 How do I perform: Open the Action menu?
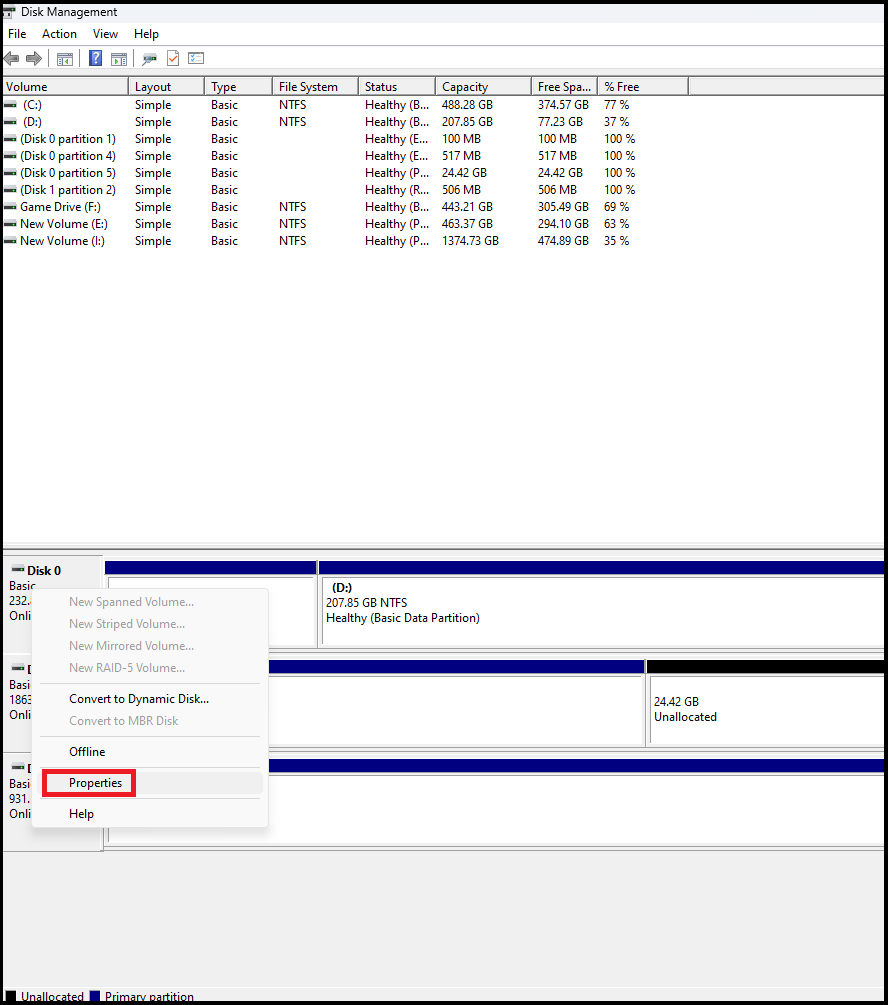[59, 34]
